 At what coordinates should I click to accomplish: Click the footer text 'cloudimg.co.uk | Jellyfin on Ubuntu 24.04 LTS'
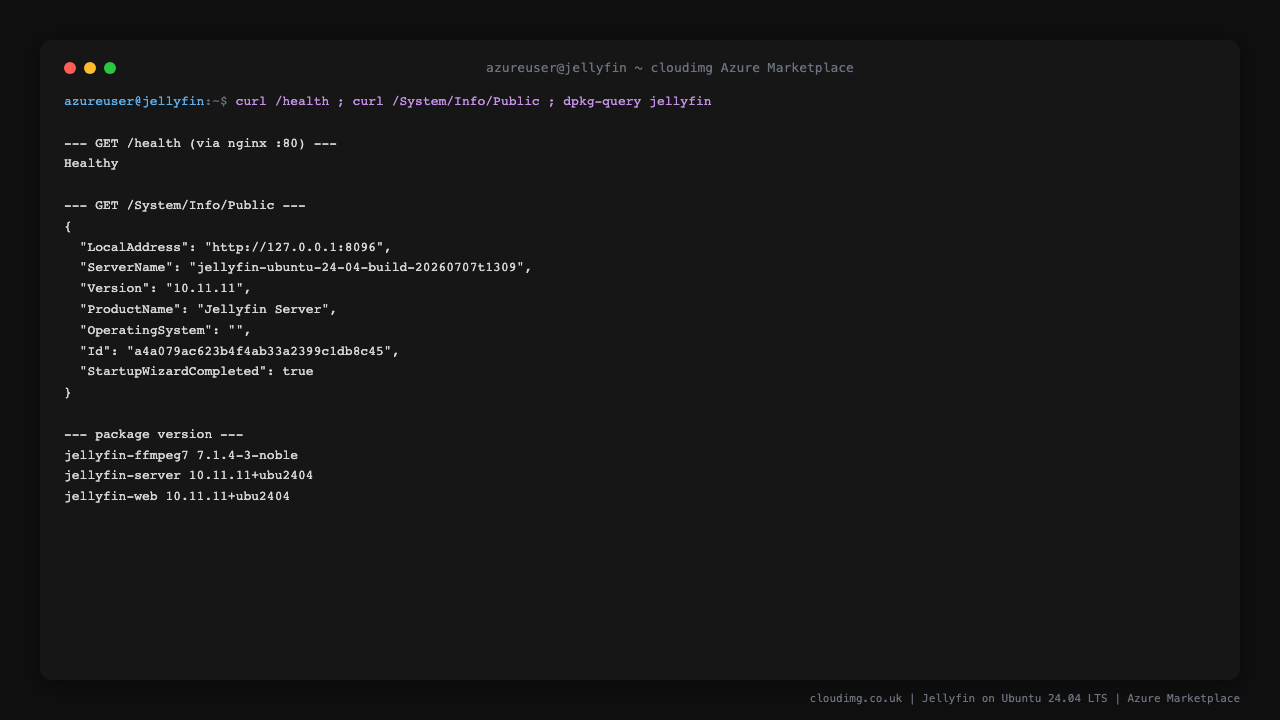tap(959, 699)
